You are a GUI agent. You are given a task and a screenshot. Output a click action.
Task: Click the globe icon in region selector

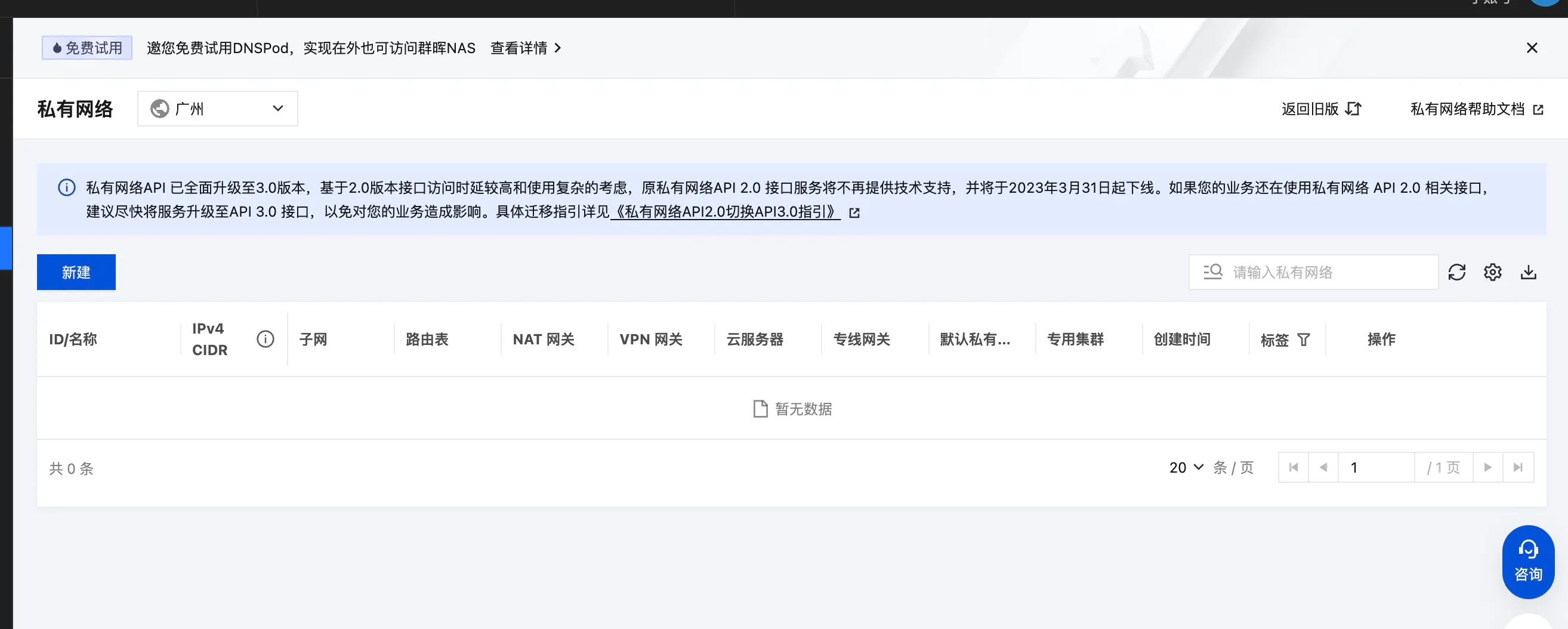[159, 109]
